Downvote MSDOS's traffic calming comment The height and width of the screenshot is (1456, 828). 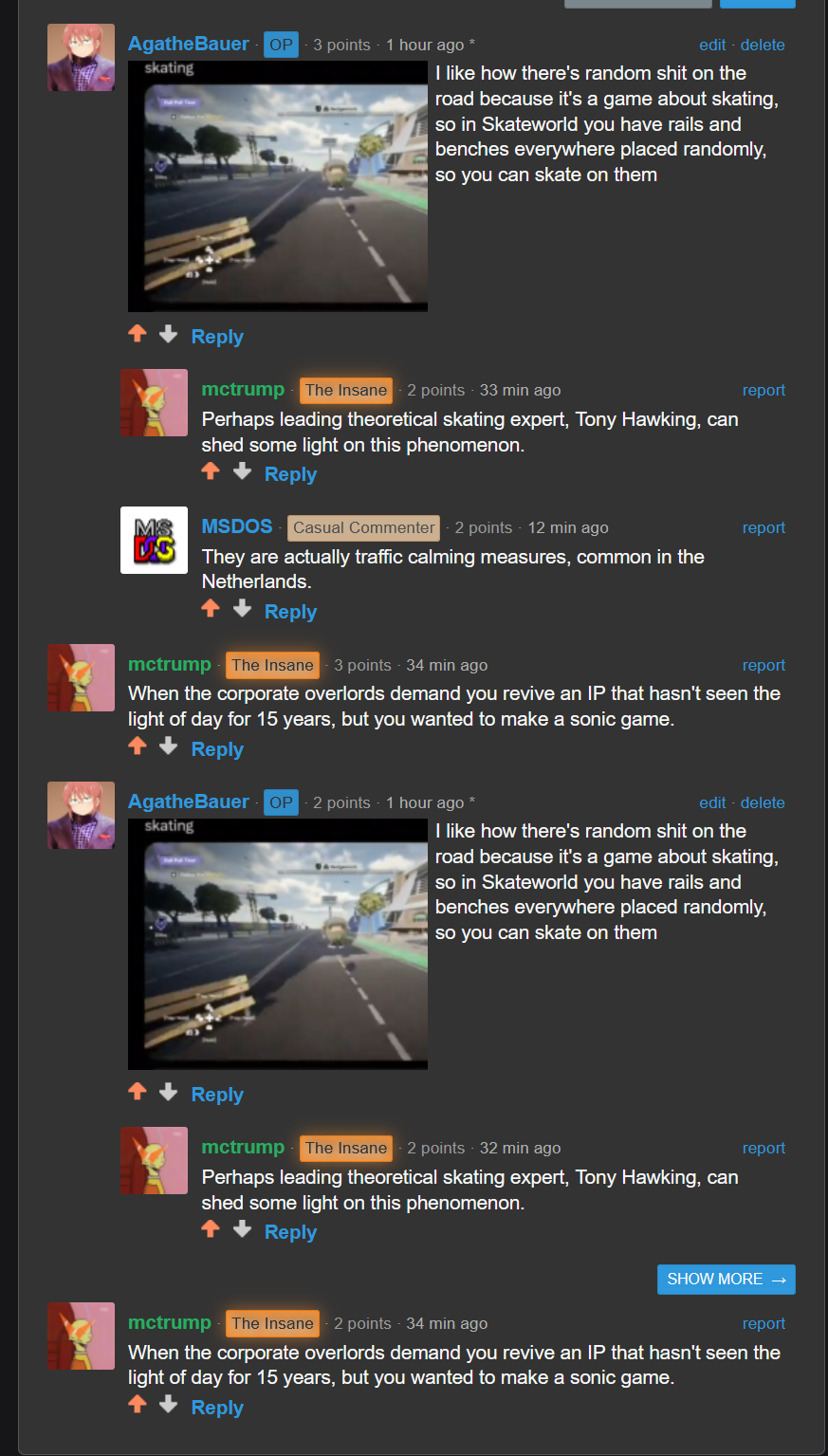(x=243, y=609)
